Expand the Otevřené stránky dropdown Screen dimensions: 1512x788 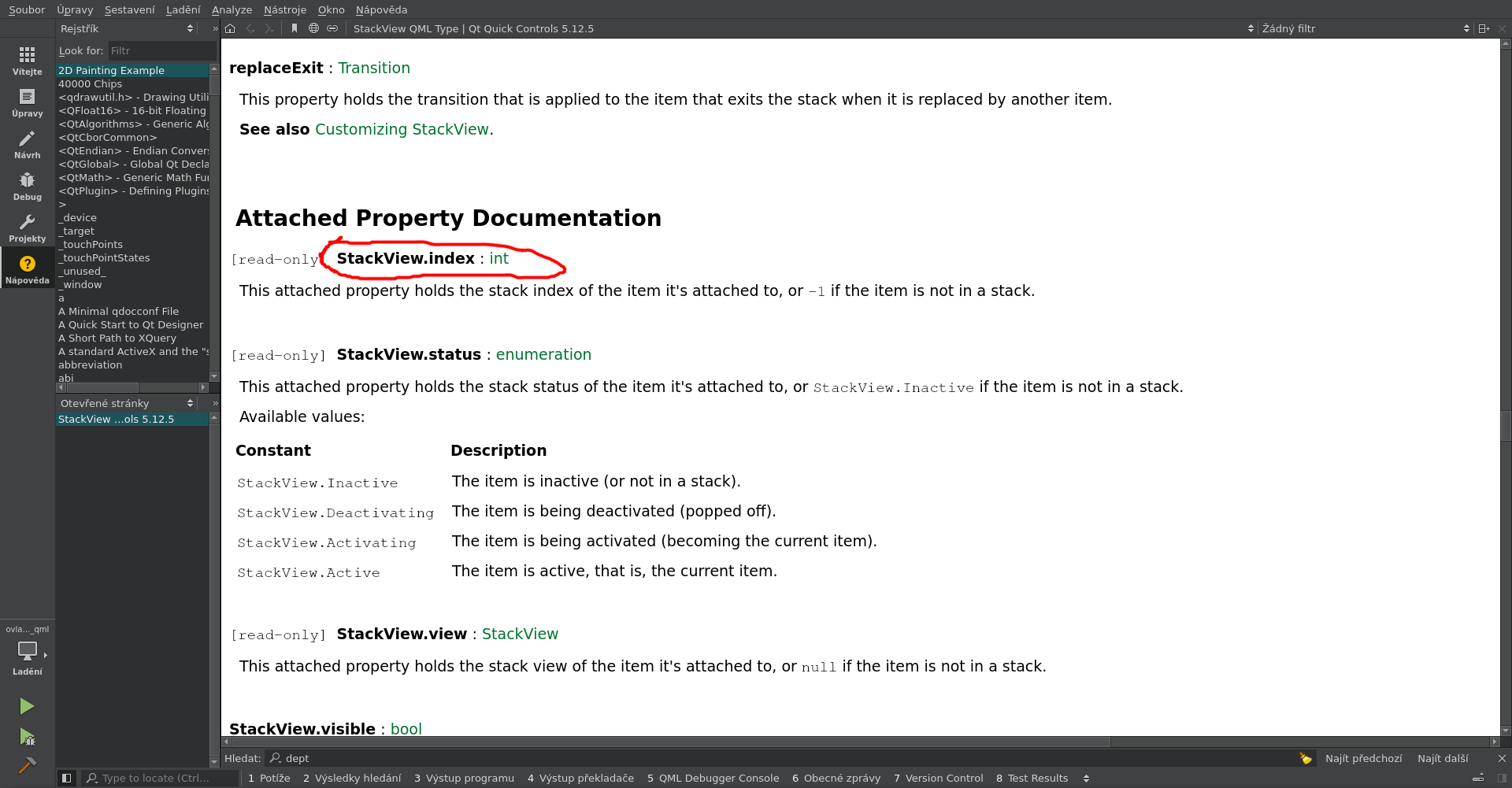click(x=126, y=403)
